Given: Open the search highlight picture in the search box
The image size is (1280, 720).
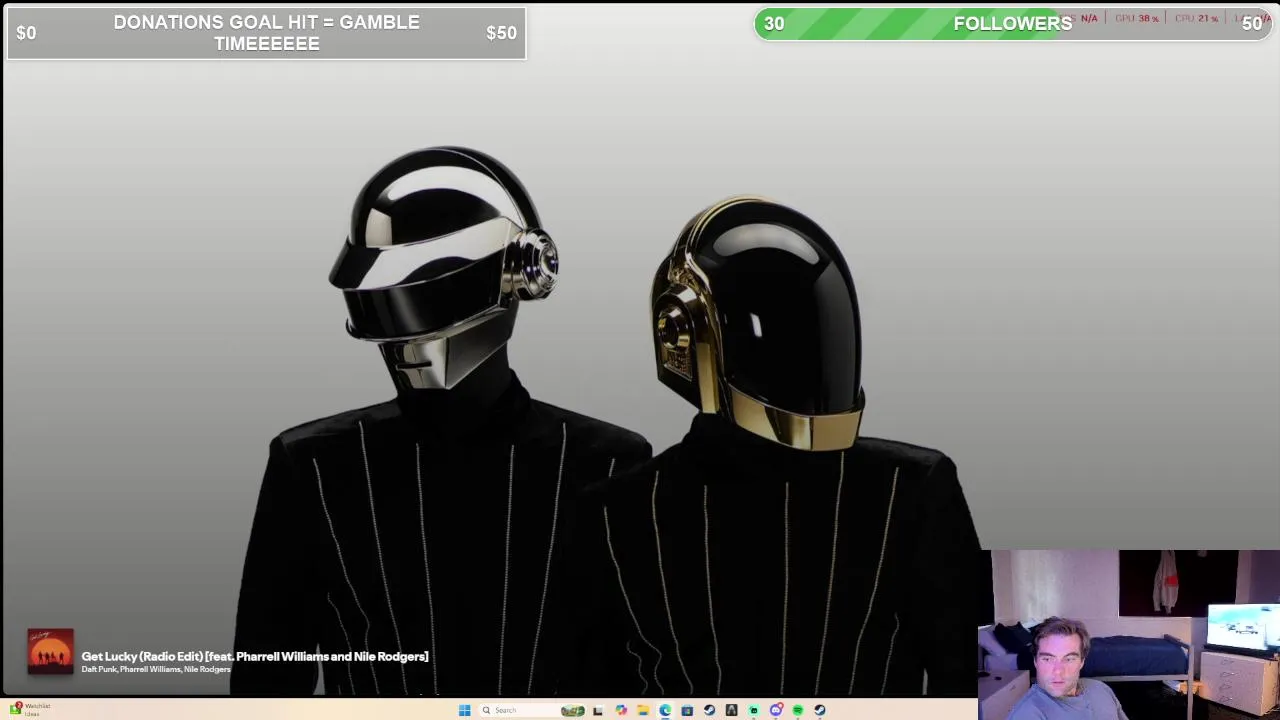Looking at the screenshot, I should (573, 710).
